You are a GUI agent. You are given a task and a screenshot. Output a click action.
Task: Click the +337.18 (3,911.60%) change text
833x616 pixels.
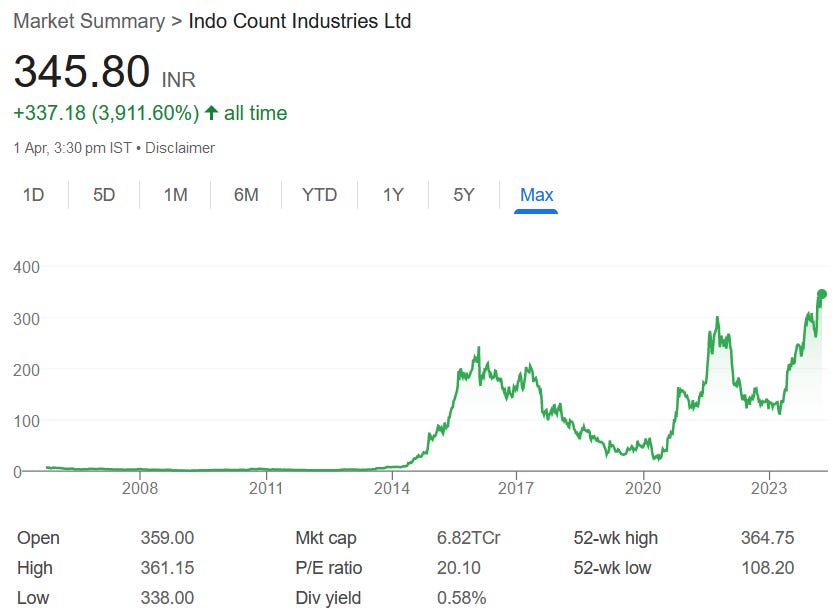[106, 113]
